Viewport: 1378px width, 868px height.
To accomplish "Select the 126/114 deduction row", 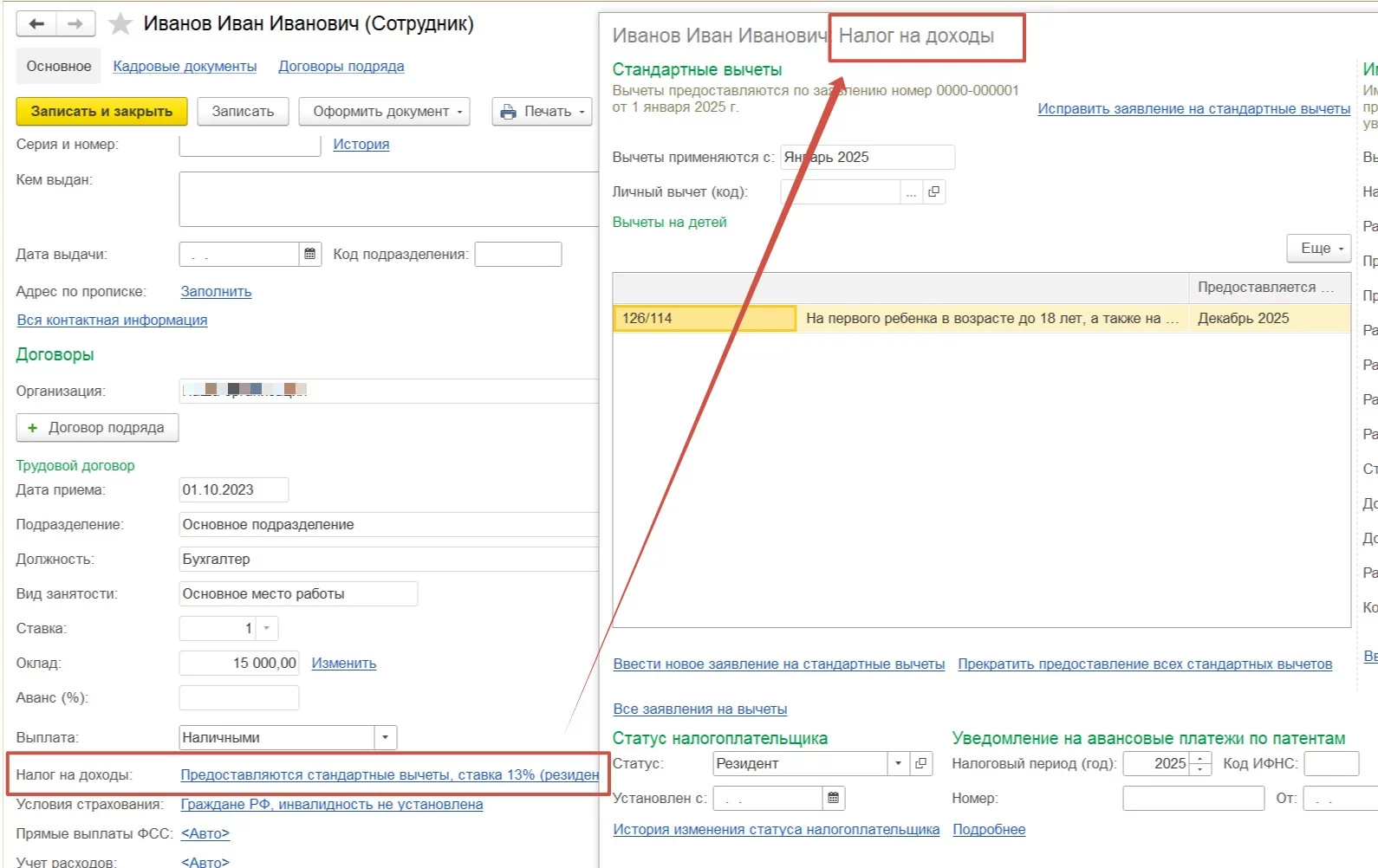I will (x=703, y=318).
